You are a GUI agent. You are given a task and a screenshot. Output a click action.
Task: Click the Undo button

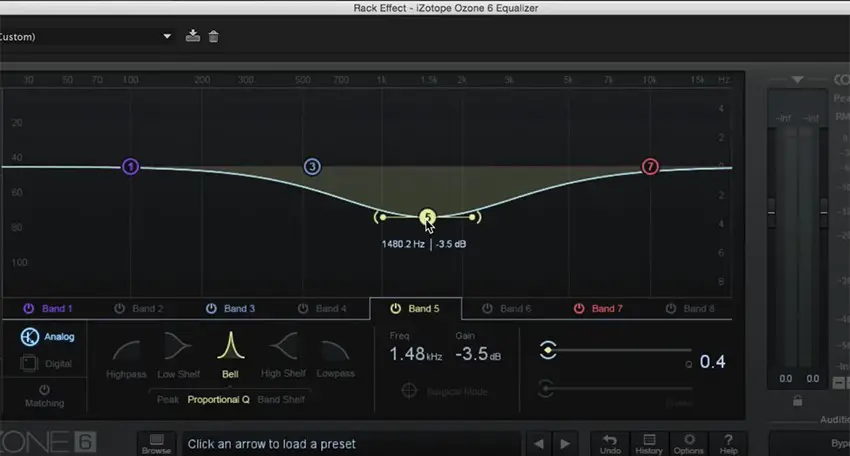(x=610, y=444)
